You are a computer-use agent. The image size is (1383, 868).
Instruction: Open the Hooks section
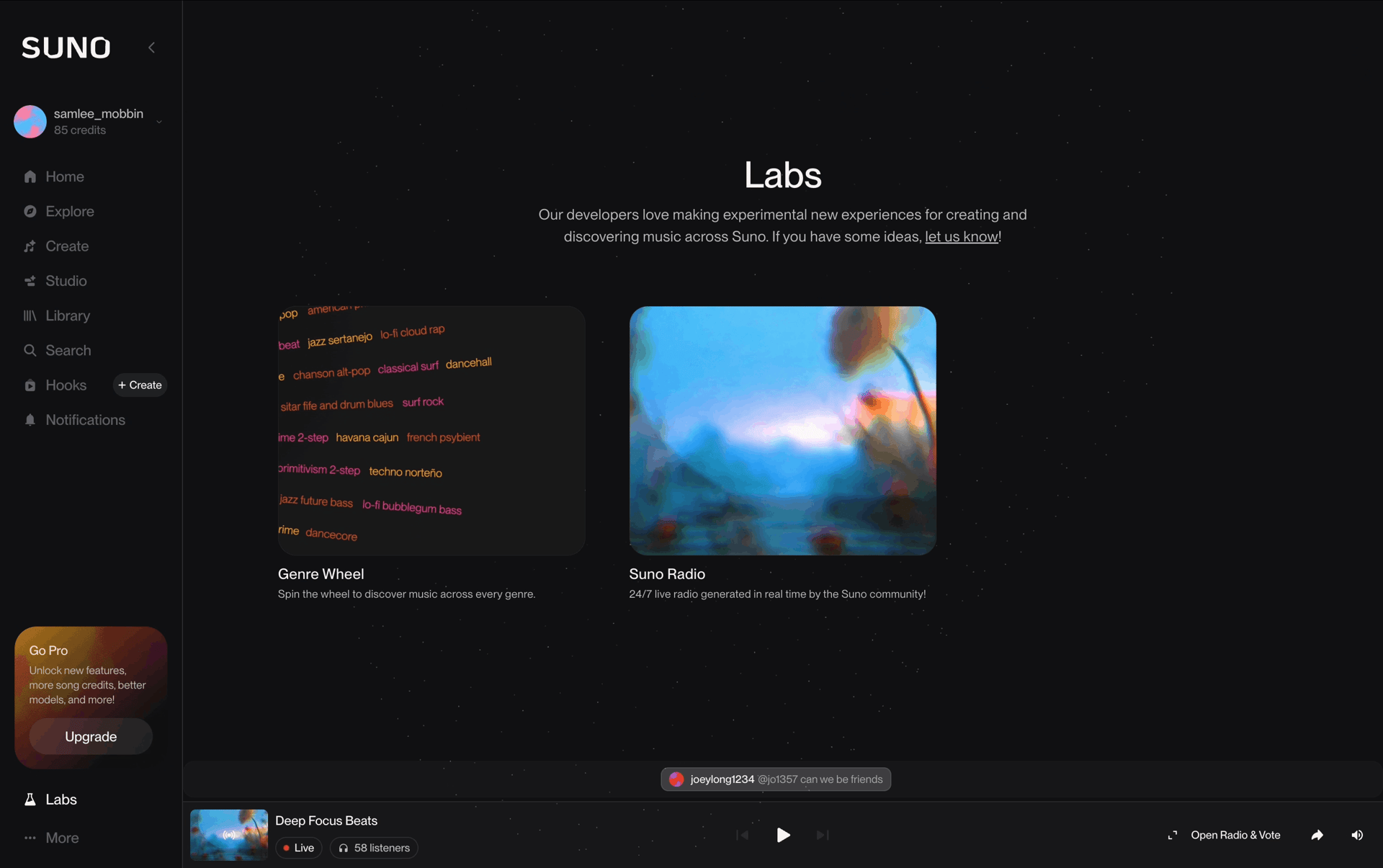pos(66,385)
